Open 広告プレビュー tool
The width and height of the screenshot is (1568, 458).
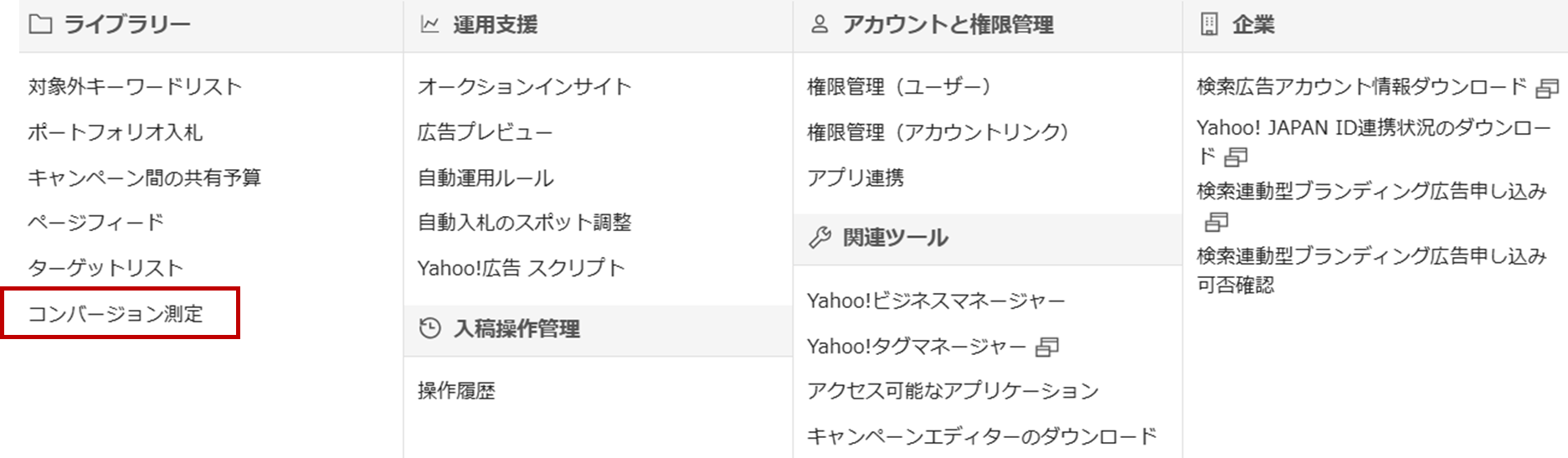[486, 132]
